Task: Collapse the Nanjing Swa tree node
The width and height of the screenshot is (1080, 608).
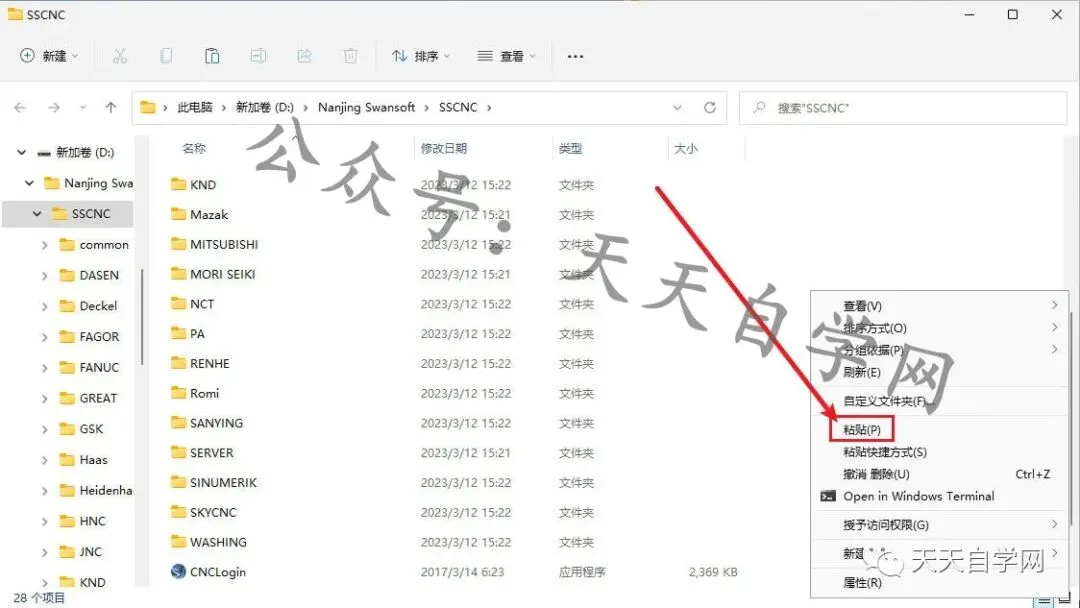Action: tap(30, 183)
